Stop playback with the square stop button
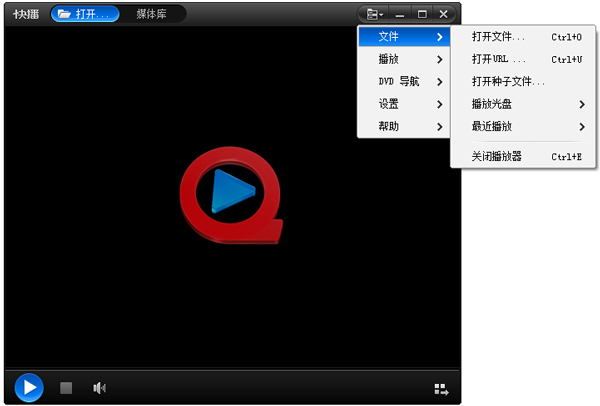600x406 pixels. 66,388
